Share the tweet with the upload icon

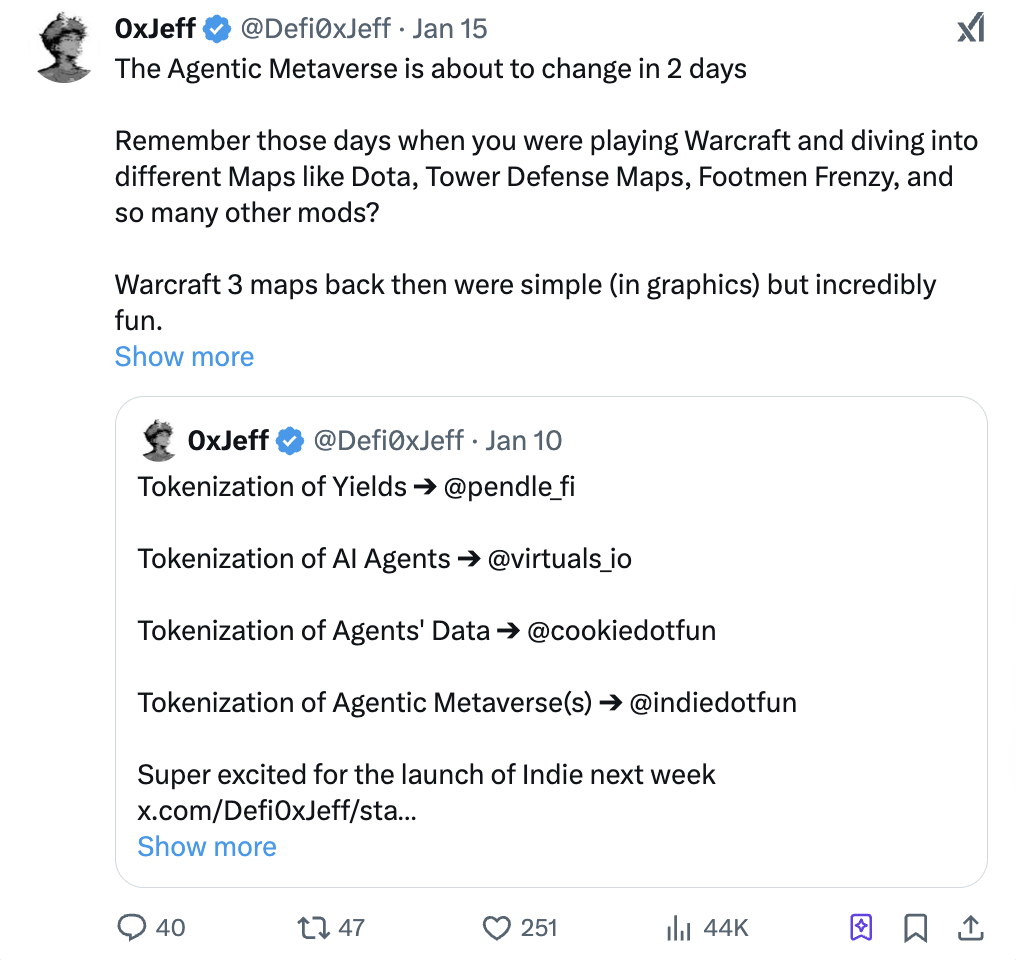[x=969, y=928]
